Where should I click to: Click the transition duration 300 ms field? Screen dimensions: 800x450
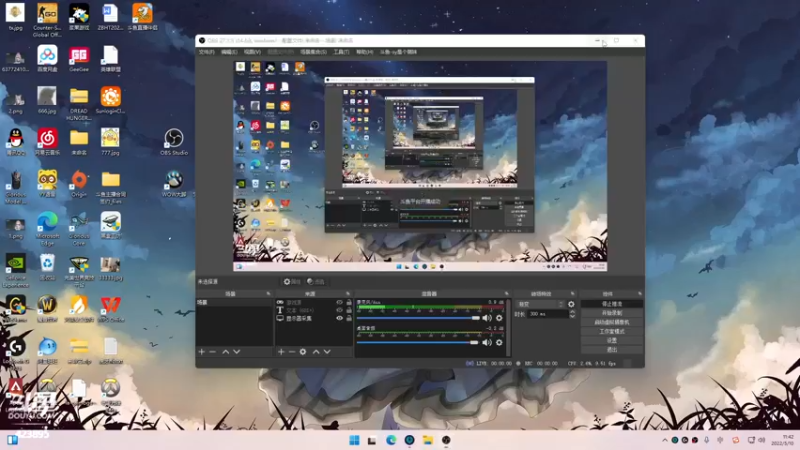pos(547,314)
